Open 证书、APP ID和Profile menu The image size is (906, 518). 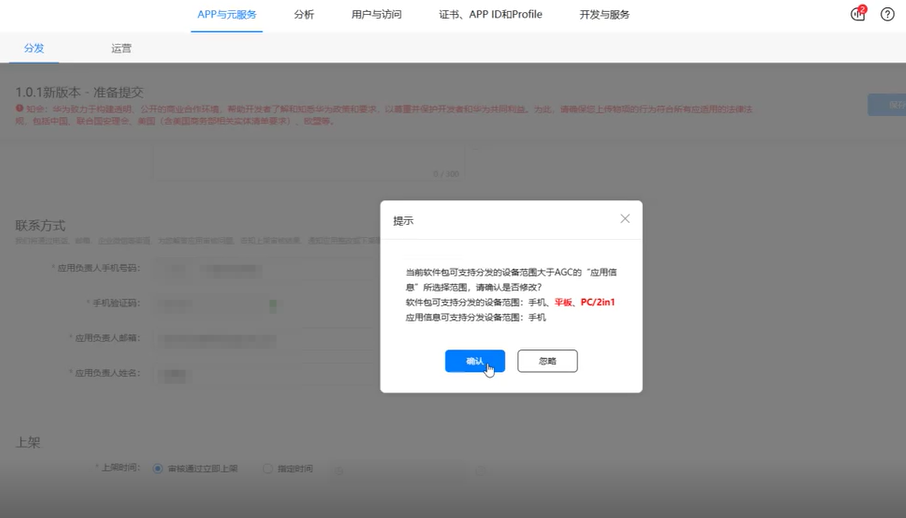490,15
